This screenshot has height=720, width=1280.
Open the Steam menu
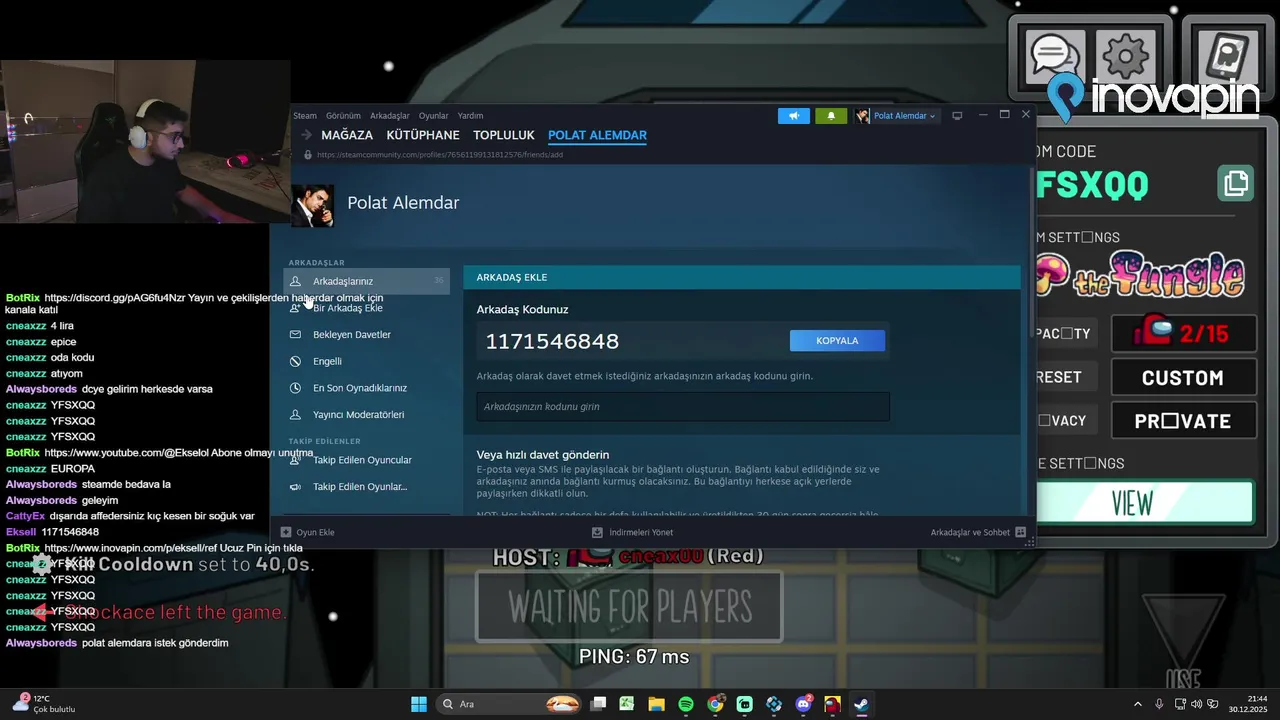tap(304, 116)
